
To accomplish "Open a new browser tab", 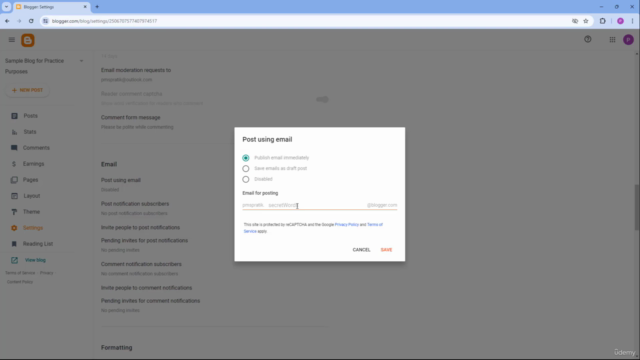I will tap(97, 7).
